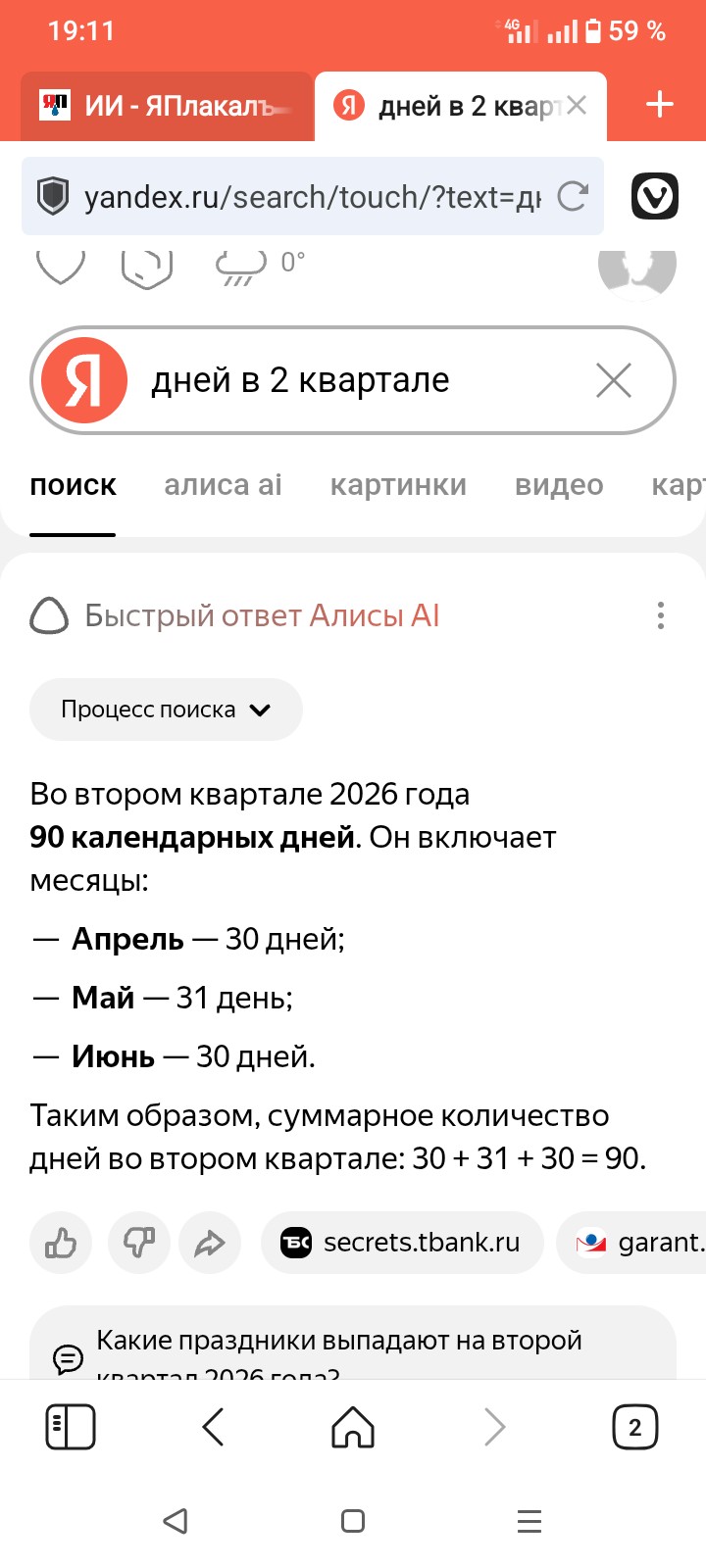Tap the Vivaldi browser menu icon
This screenshot has height=1568, width=706.
coord(654,197)
